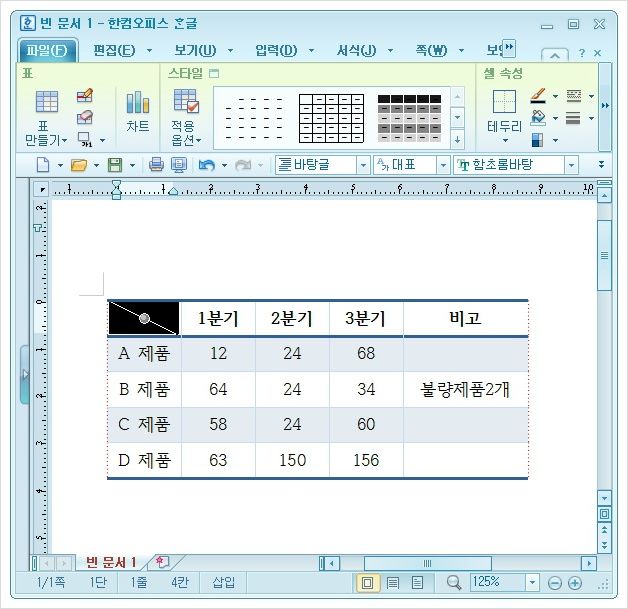
Task: Click the border (테두리) icon
Action: [504, 101]
